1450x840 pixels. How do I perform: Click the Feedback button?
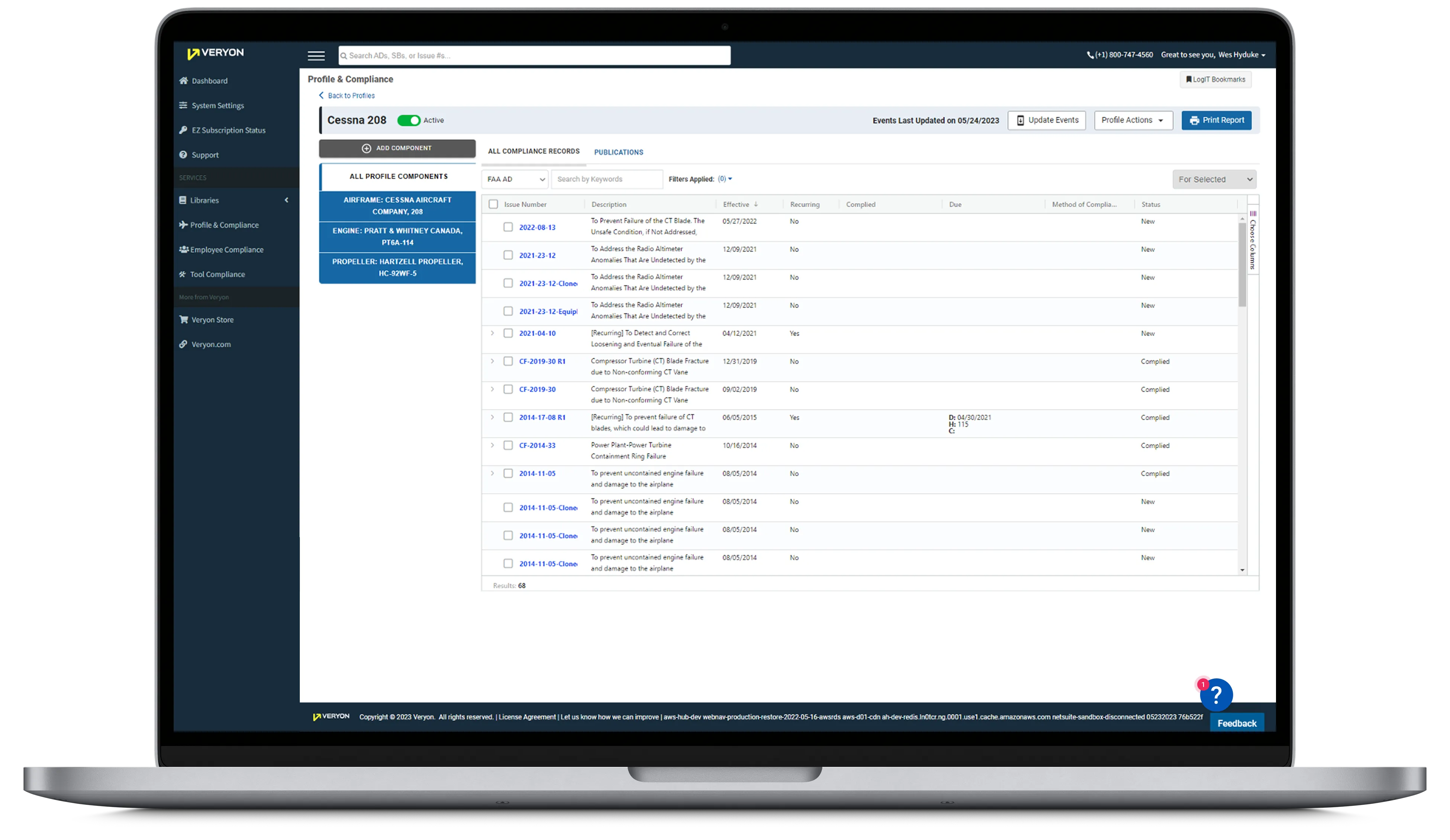point(1237,723)
